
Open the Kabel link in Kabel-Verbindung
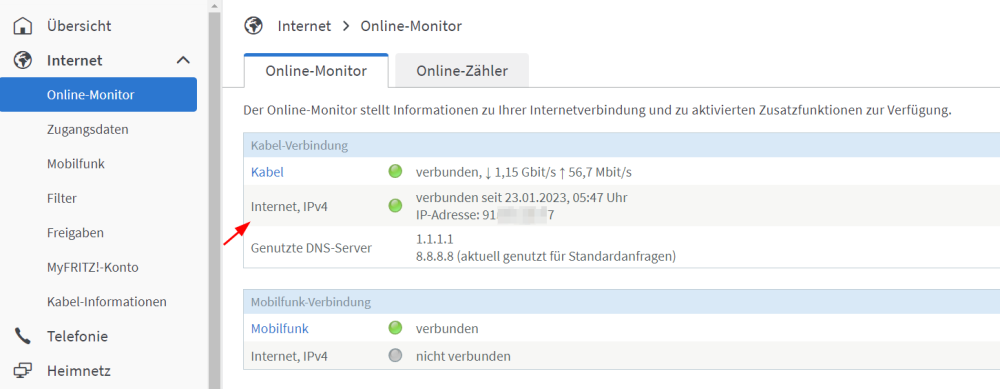[x=267, y=172]
